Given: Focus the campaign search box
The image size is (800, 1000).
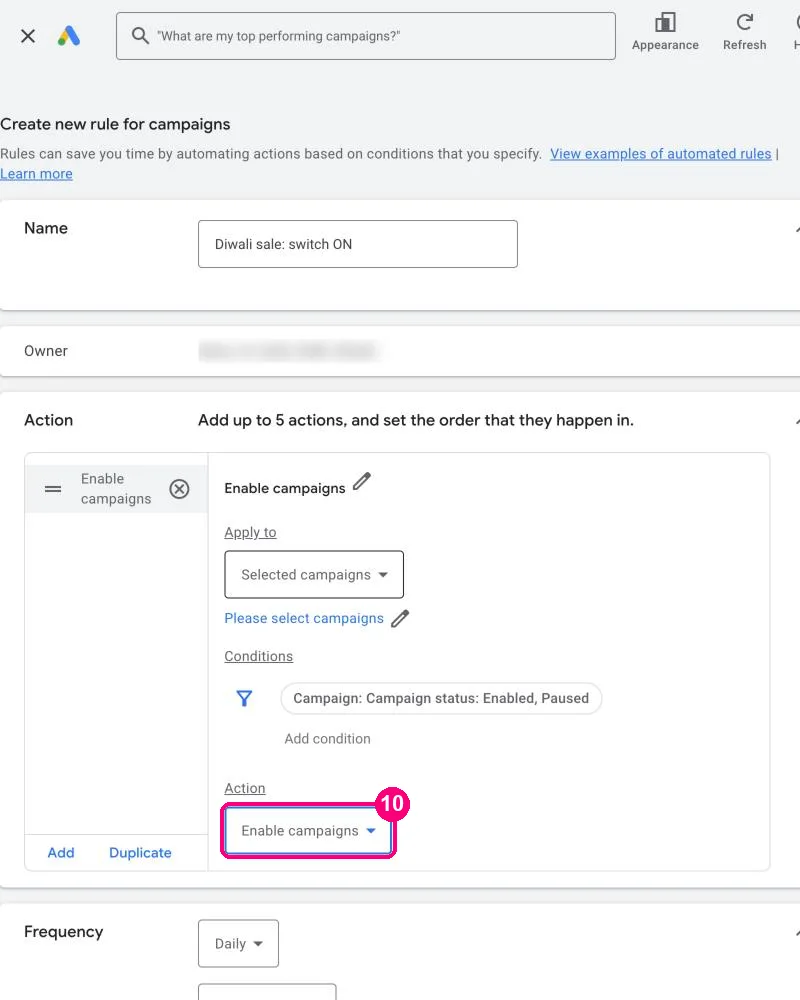Looking at the screenshot, I should coord(366,36).
